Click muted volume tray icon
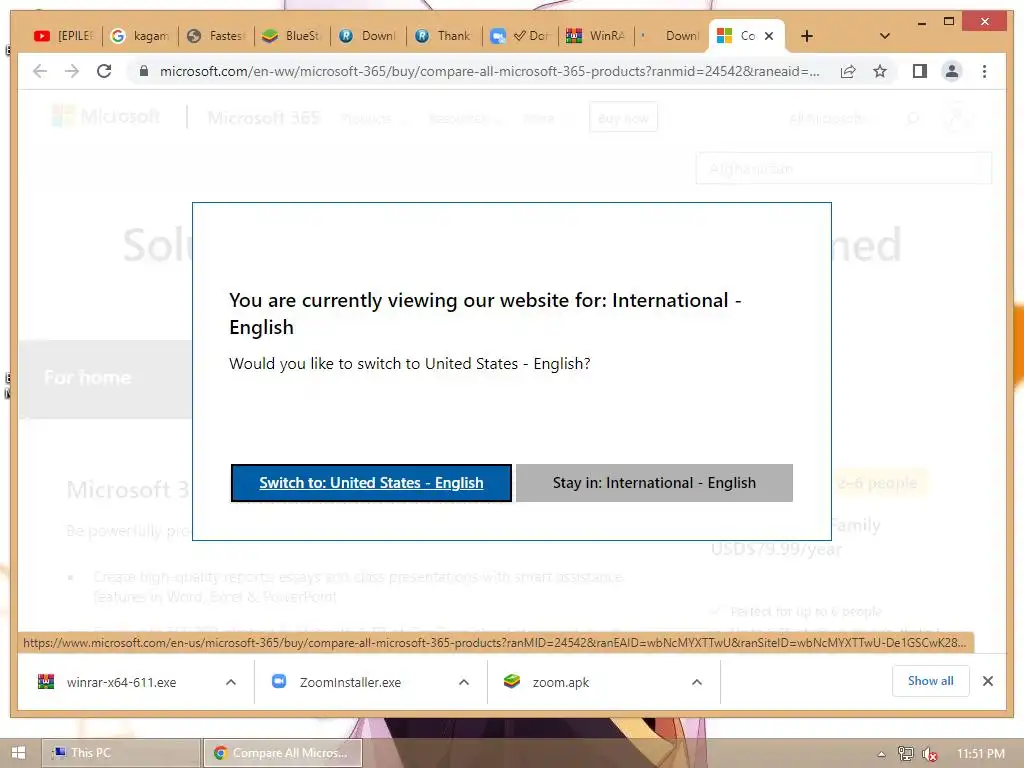 929,754
